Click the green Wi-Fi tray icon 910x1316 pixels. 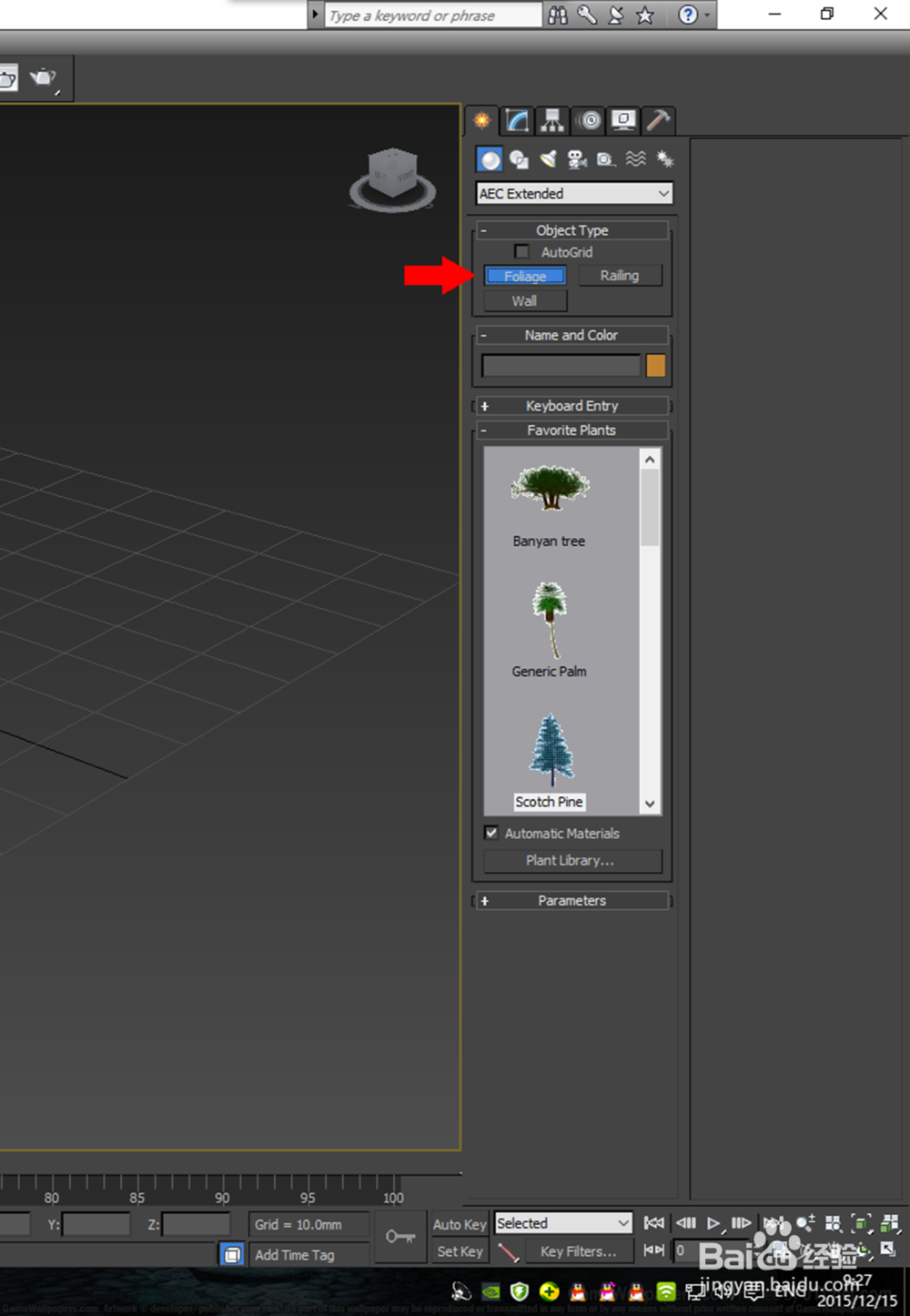[x=666, y=1291]
